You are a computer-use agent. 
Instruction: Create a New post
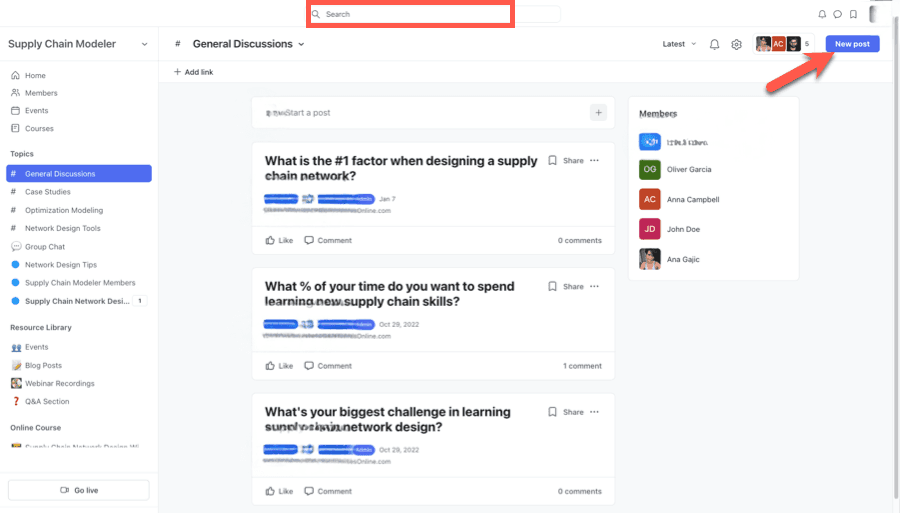(x=852, y=44)
